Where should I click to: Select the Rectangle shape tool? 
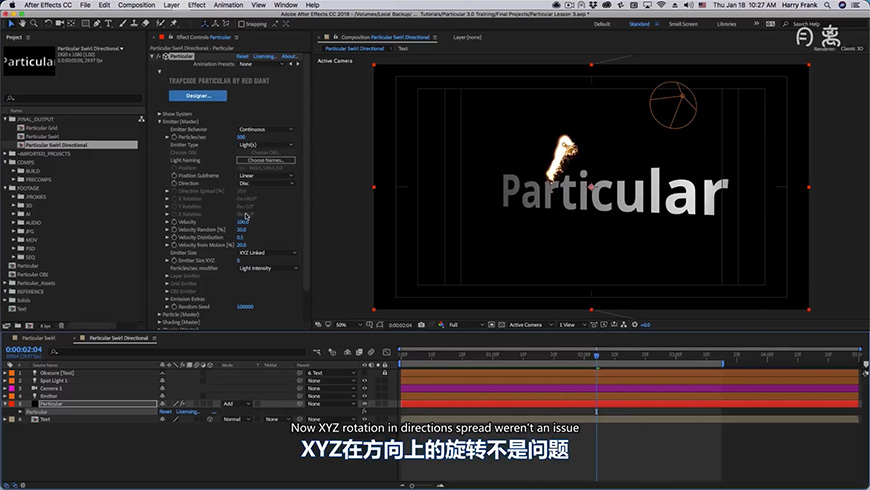(85, 24)
